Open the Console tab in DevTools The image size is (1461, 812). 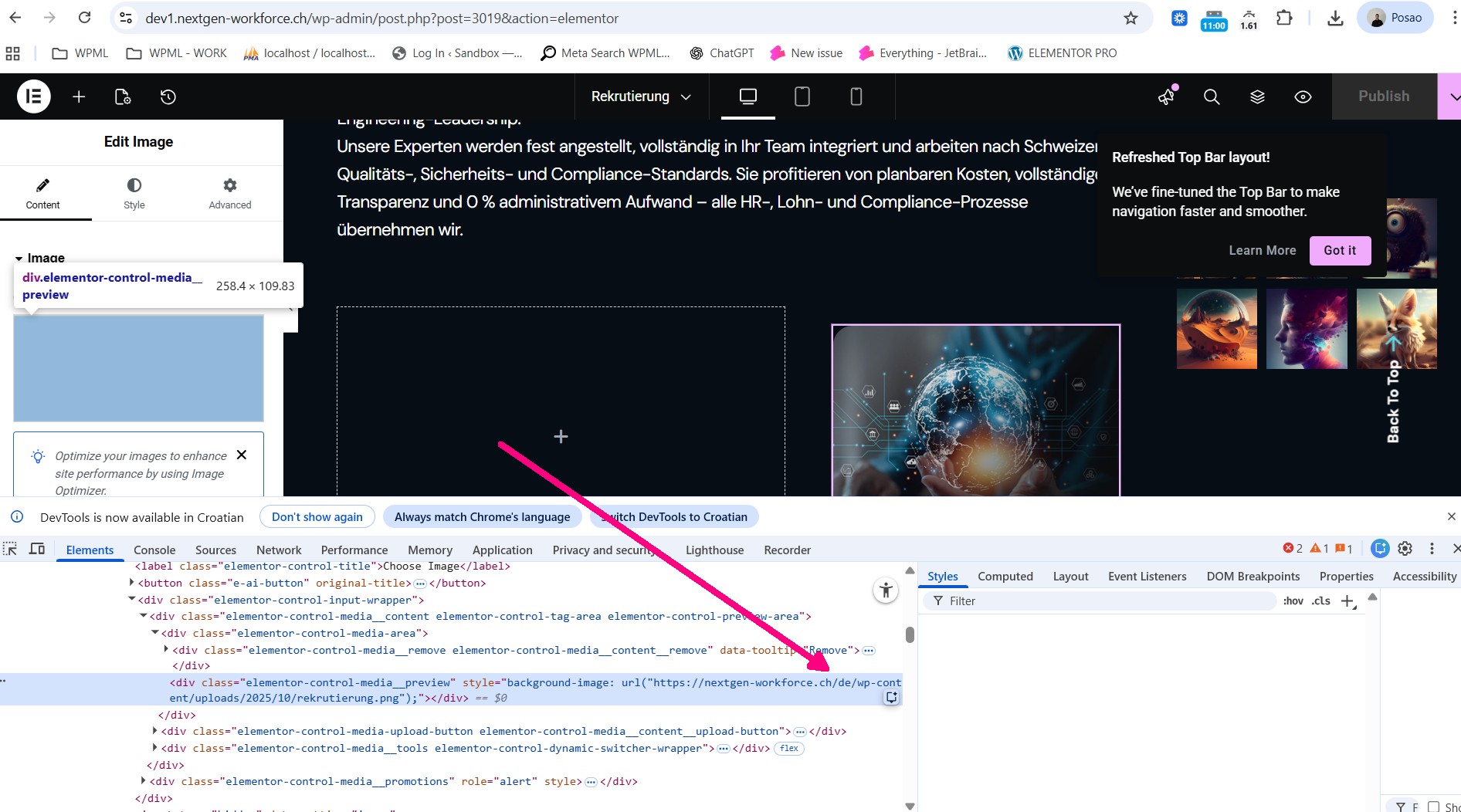tap(154, 550)
